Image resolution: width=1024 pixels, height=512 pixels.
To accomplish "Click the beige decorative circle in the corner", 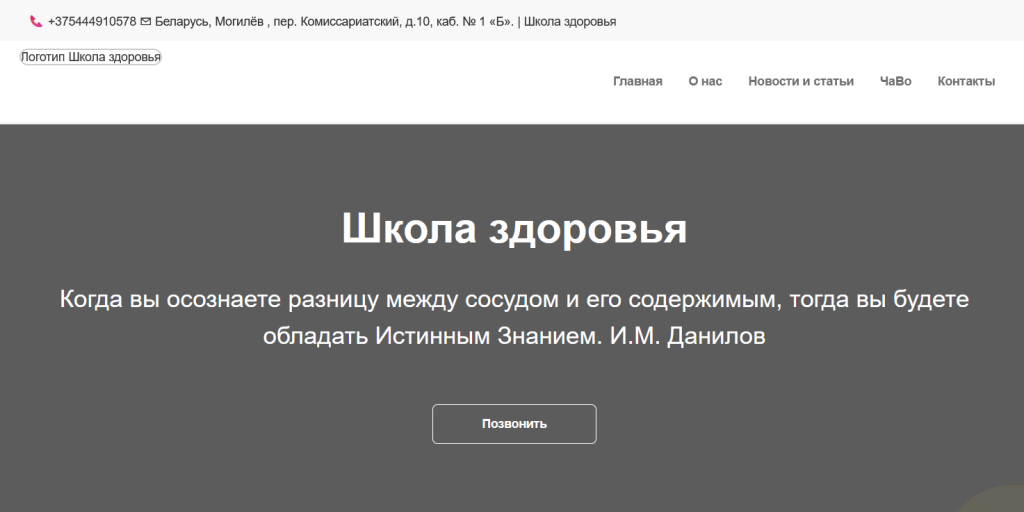I will pos(993,499).
